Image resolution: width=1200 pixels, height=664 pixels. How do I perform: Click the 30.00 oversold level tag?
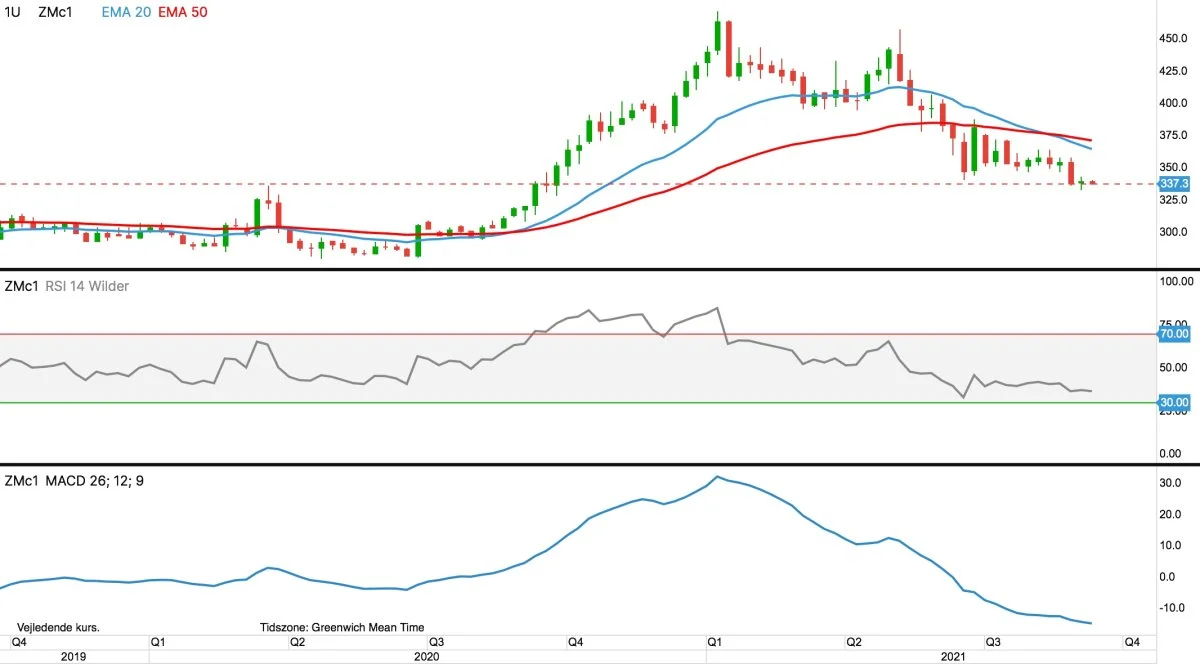click(1173, 402)
